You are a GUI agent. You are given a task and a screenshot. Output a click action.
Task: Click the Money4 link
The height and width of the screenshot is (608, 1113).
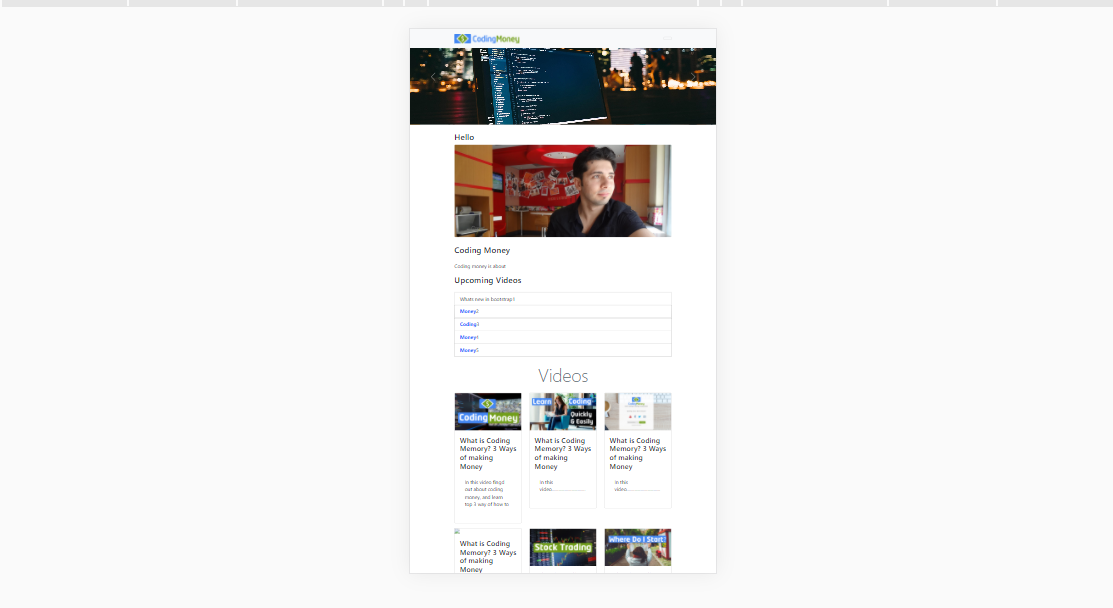tap(469, 337)
